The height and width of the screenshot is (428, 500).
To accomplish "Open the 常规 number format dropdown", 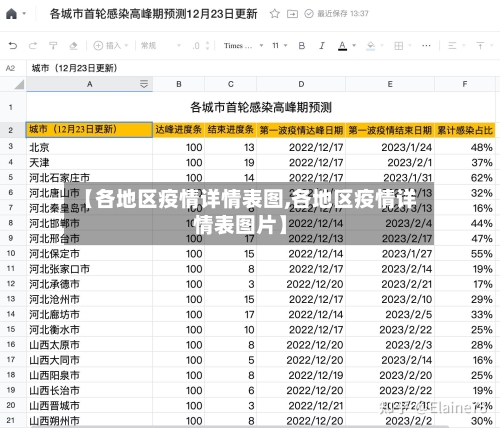I will [x=161, y=46].
